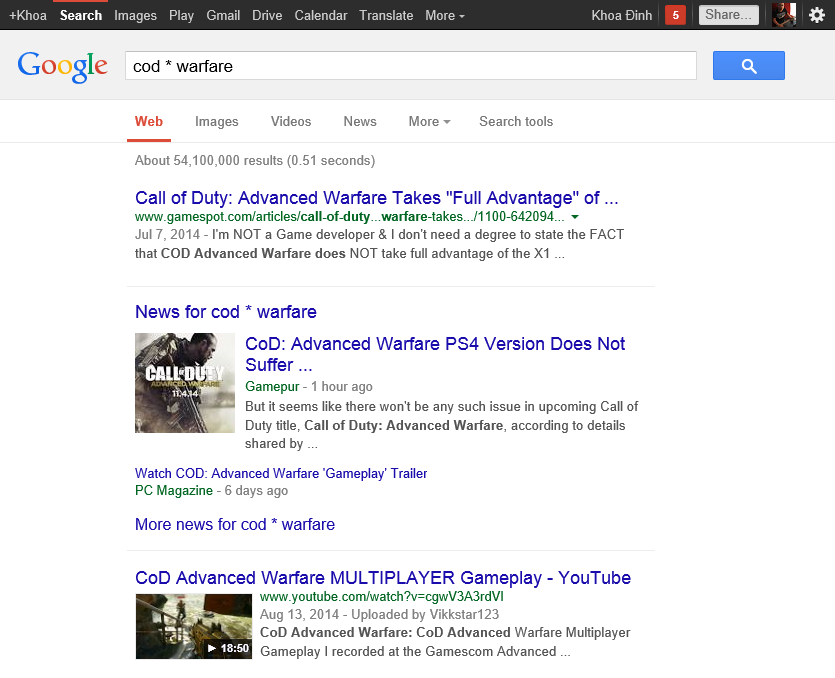
Task: Switch to the Images search tab
Action: 216,121
